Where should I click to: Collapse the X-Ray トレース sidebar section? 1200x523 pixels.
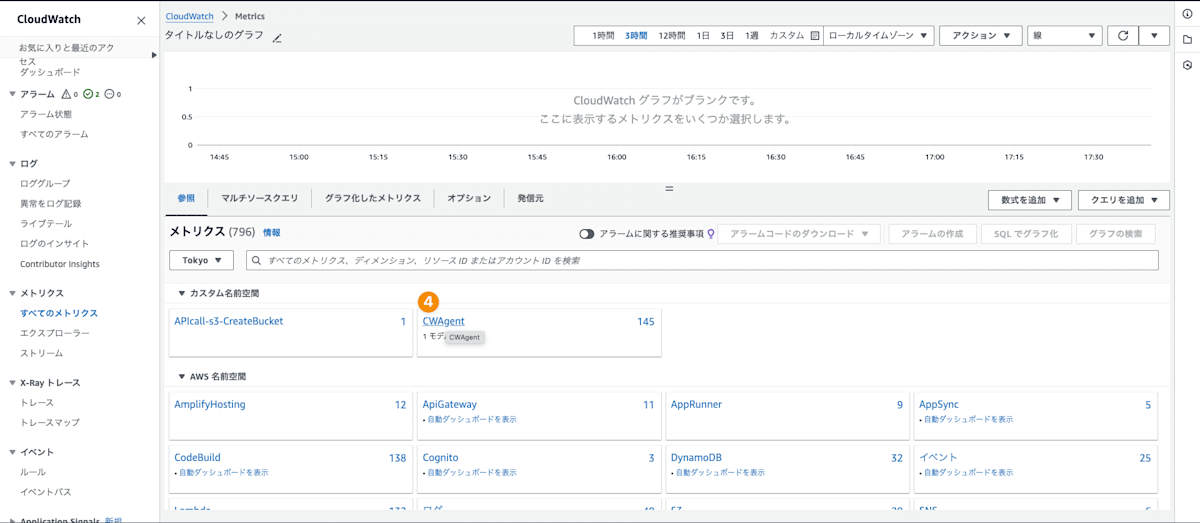pyautogui.click(x=12, y=383)
